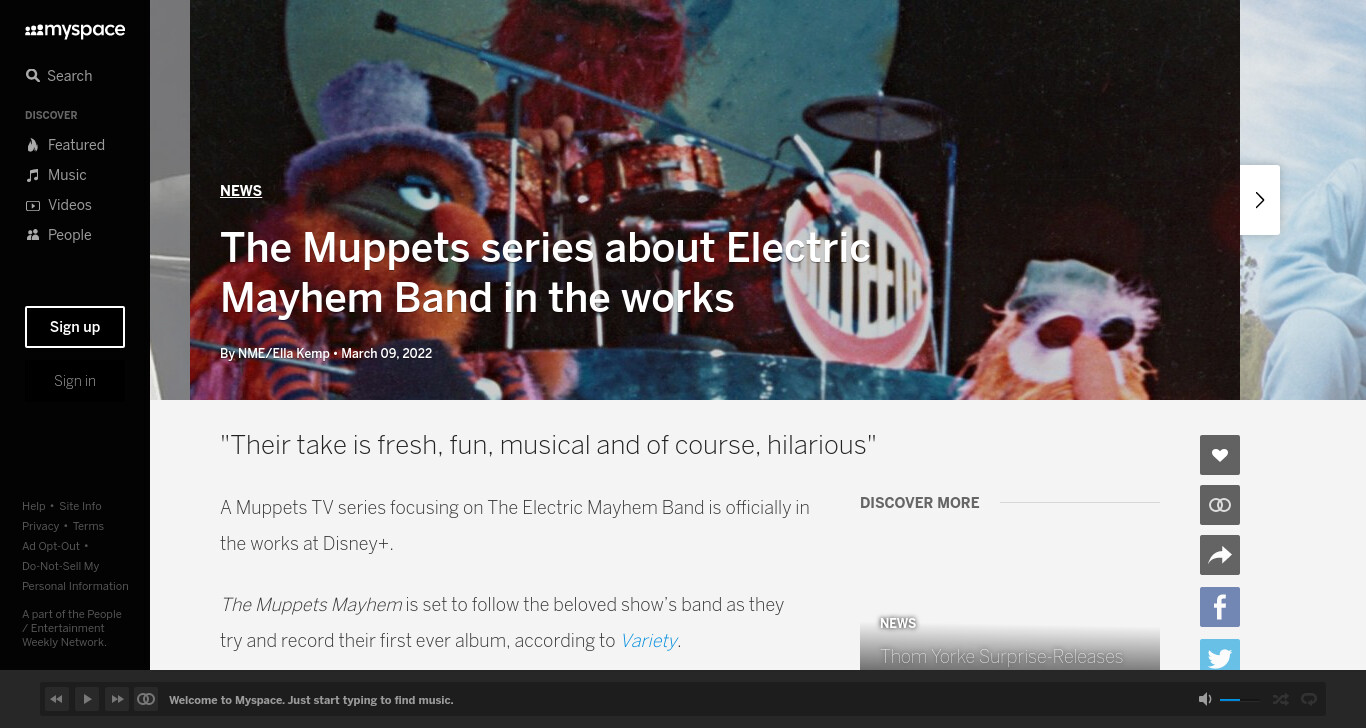The width and height of the screenshot is (1366, 728).
Task: Open the Search field in sidebar
Action: coord(59,76)
